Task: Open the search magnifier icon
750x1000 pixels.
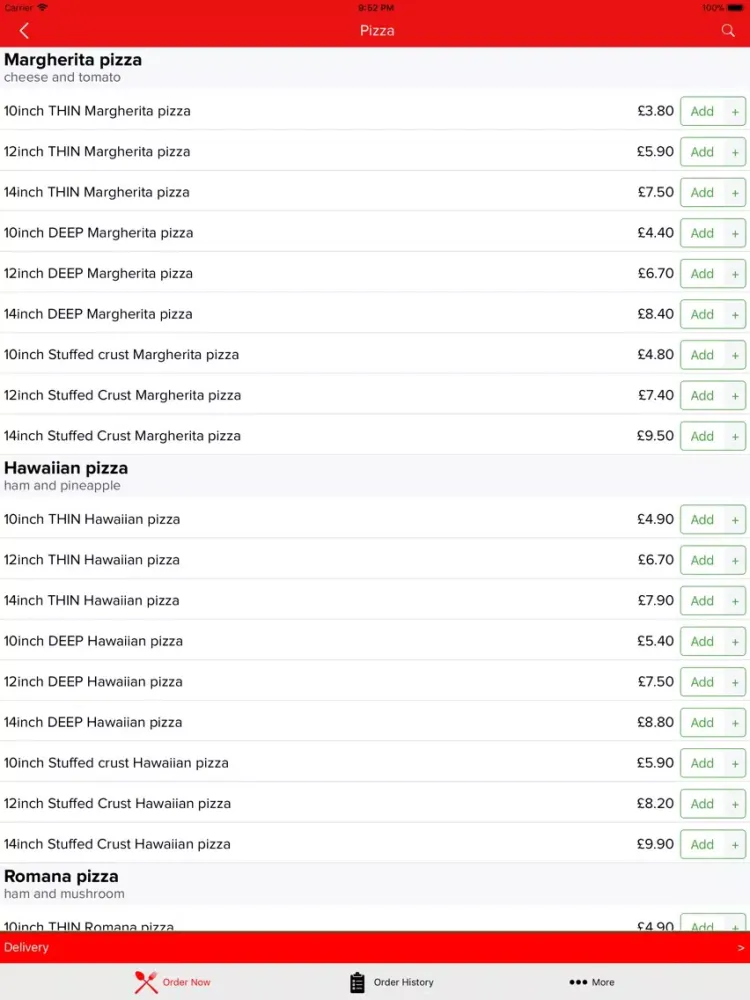Action: coord(728,31)
